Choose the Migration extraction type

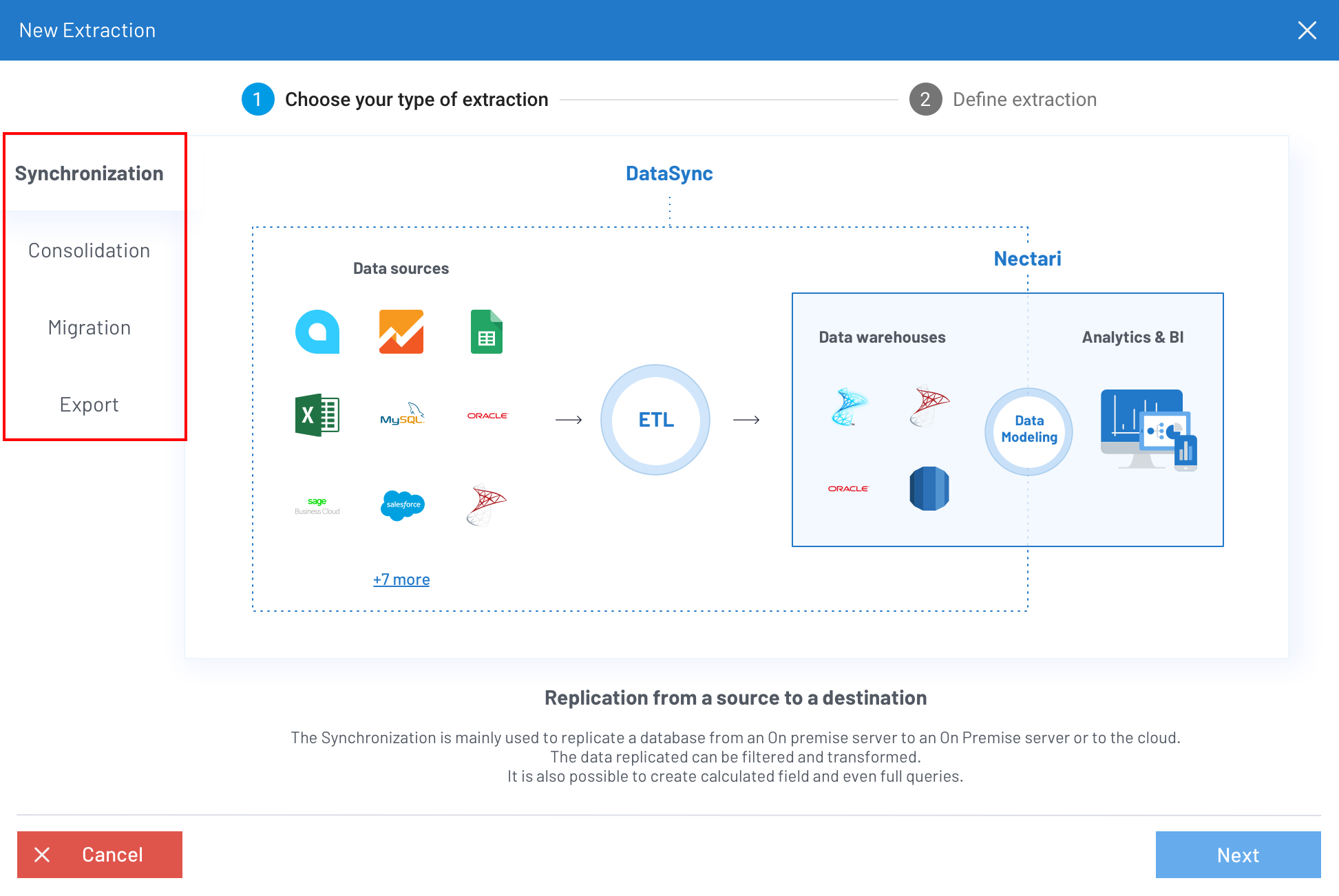89,328
